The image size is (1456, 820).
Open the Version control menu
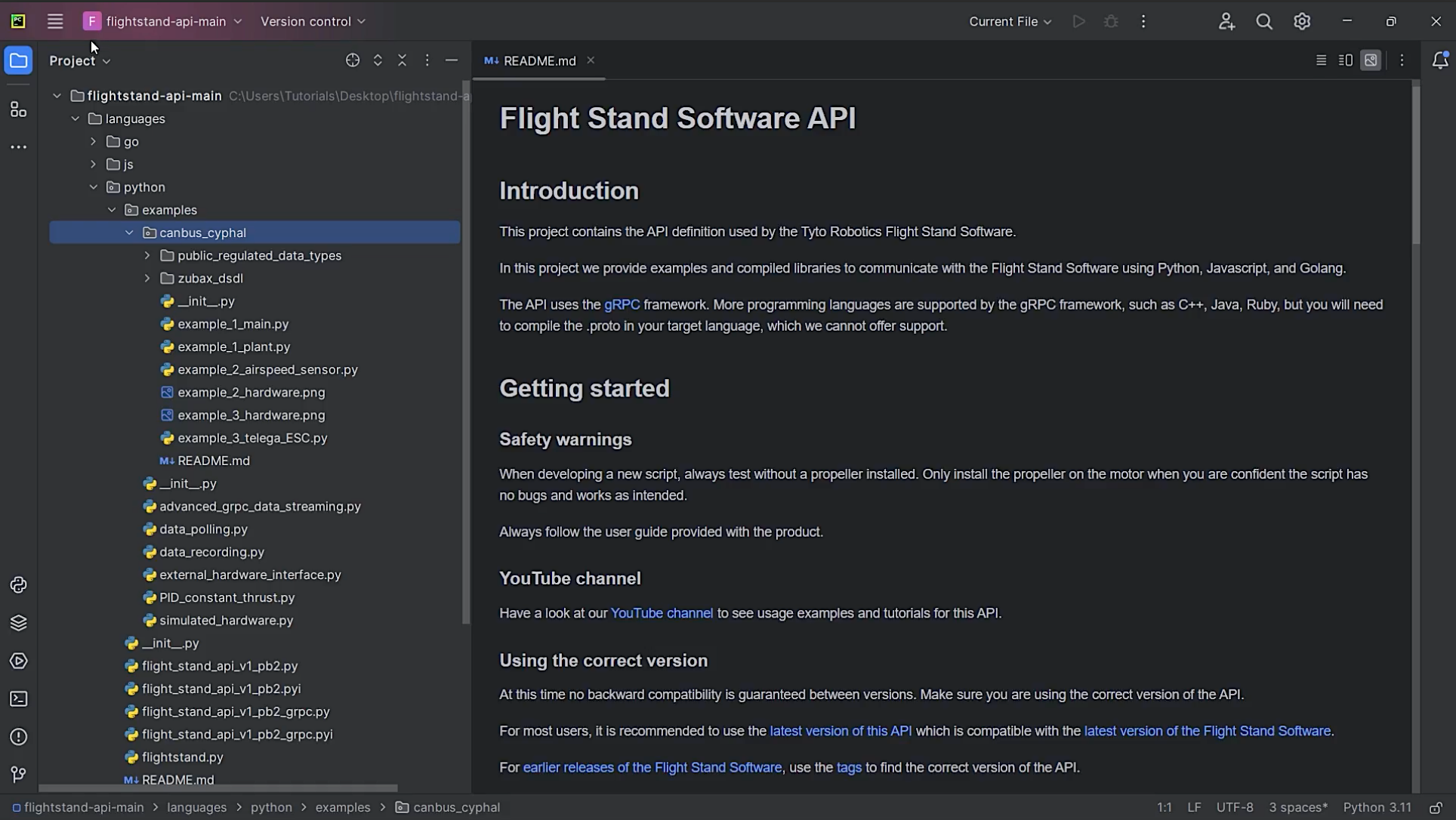pyautogui.click(x=312, y=21)
